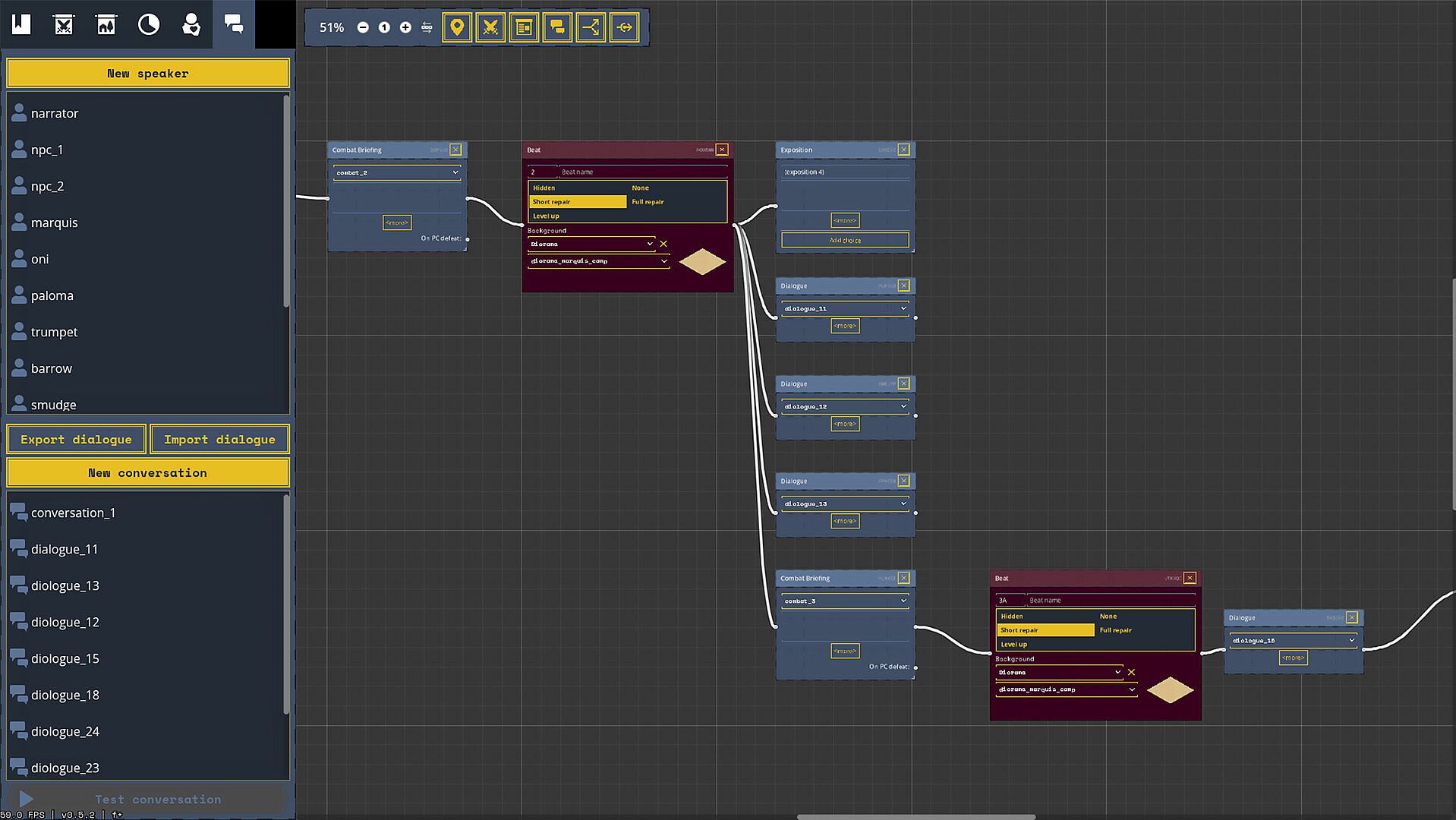Toggle Full repair in Beat 3A node
This screenshot has height=820, width=1456.
[1145, 630]
